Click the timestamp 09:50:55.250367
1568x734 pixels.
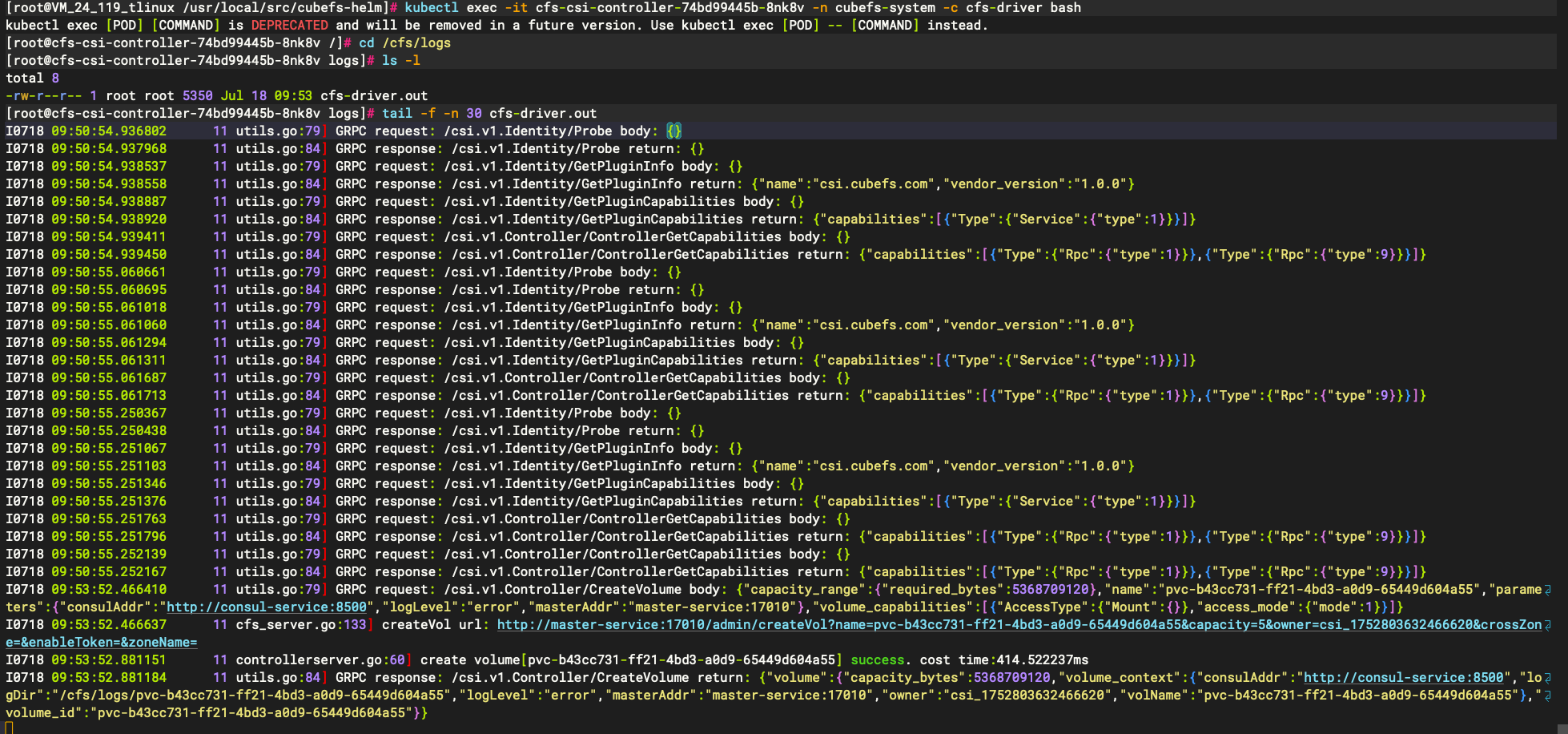(109, 413)
